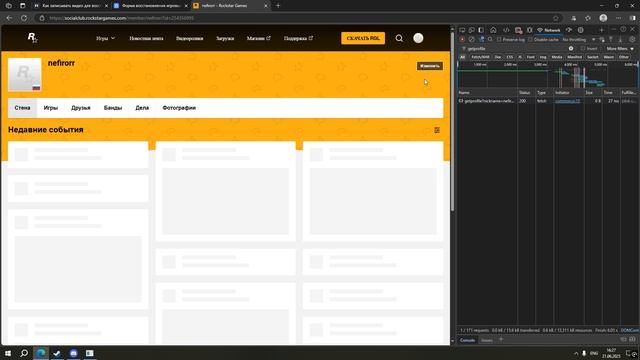
Task: Open site search magnifier icon
Action: (399, 38)
